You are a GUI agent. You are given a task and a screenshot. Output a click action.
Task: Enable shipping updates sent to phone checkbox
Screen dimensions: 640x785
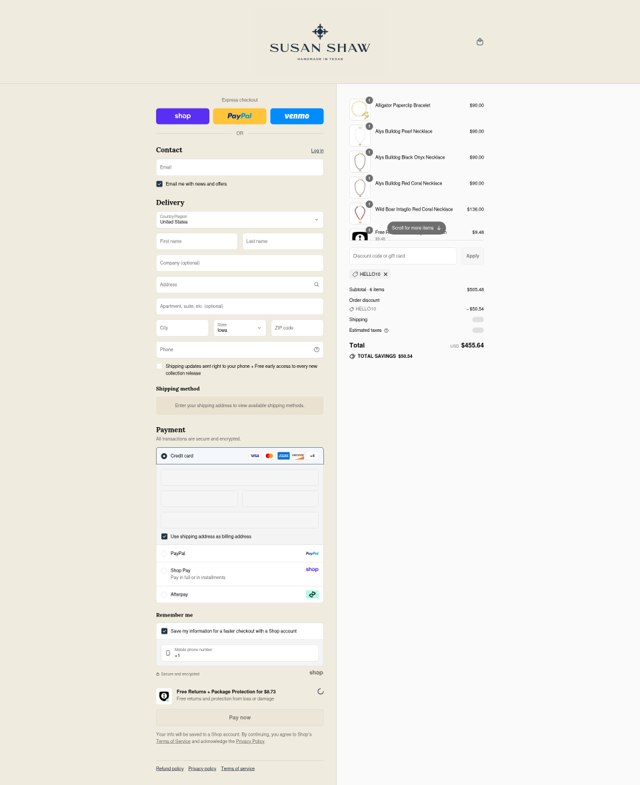tap(159, 366)
